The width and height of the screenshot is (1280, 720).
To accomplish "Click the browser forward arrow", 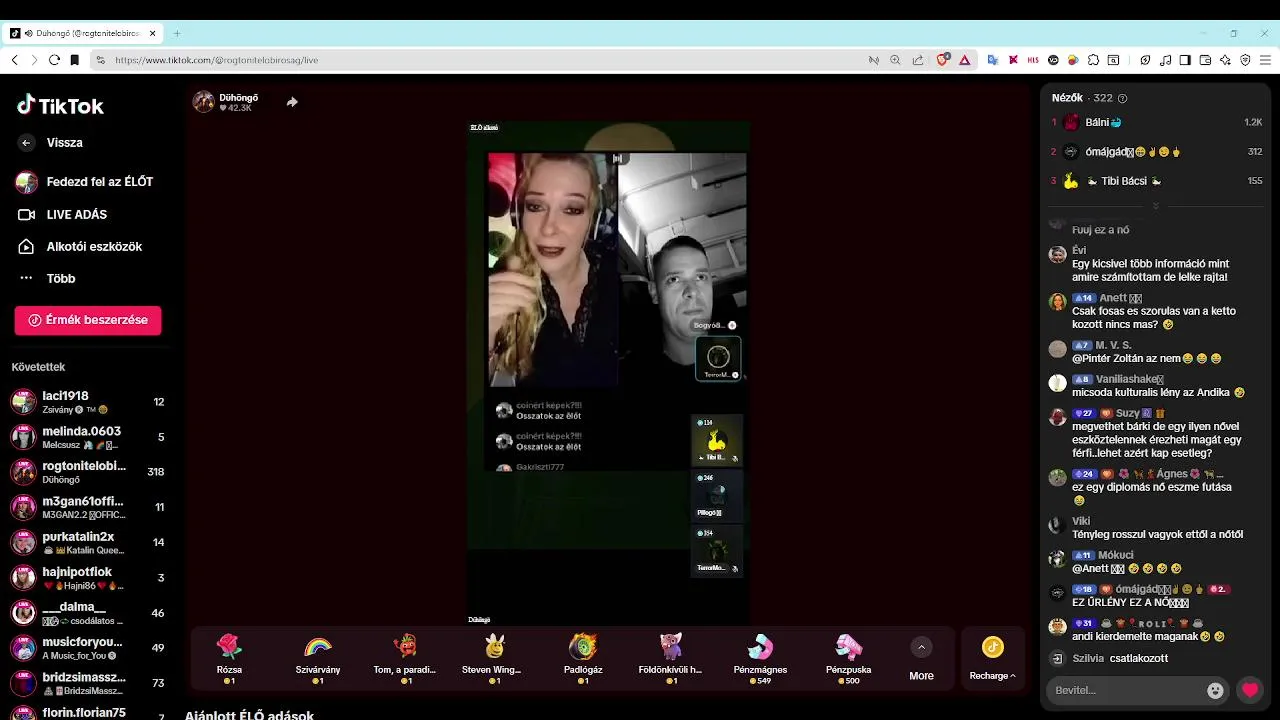I will (x=34, y=60).
